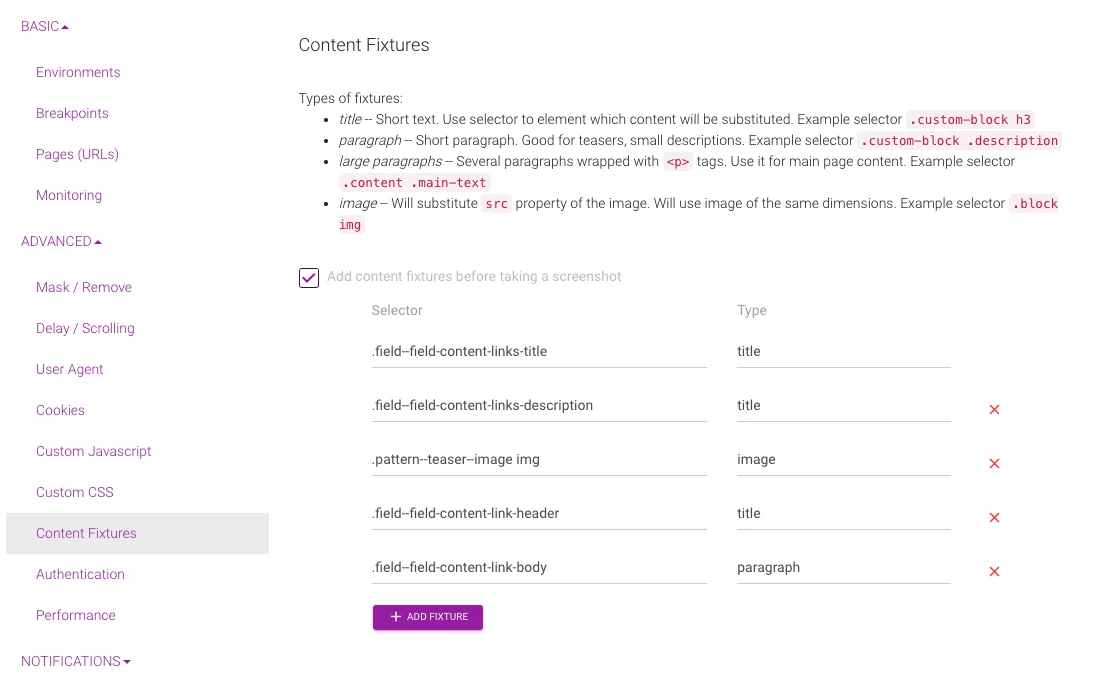Go to Custom CSS section

(74, 492)
